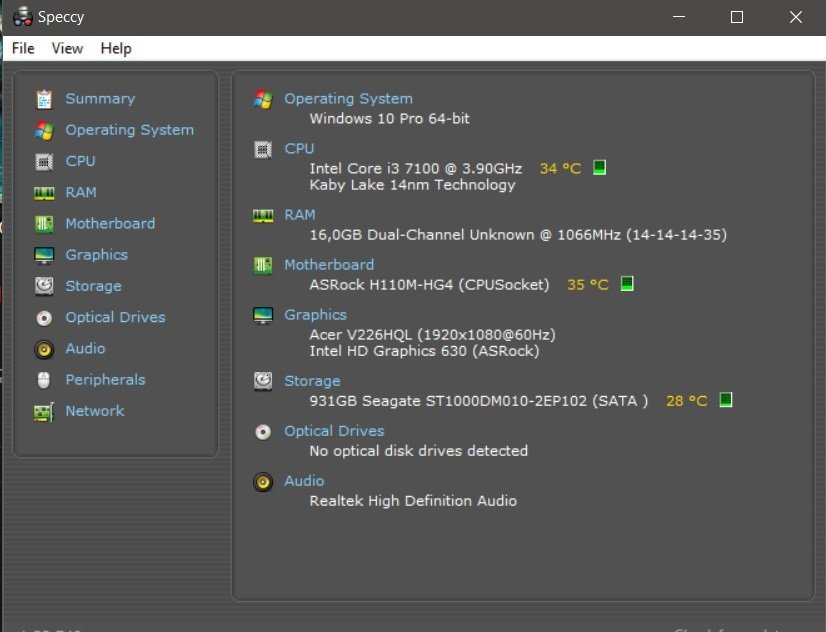The height and width of the screenshot is (632, 826).
Task: Select Operating System in the sidebar list
Action: click(x=129, y=130)
